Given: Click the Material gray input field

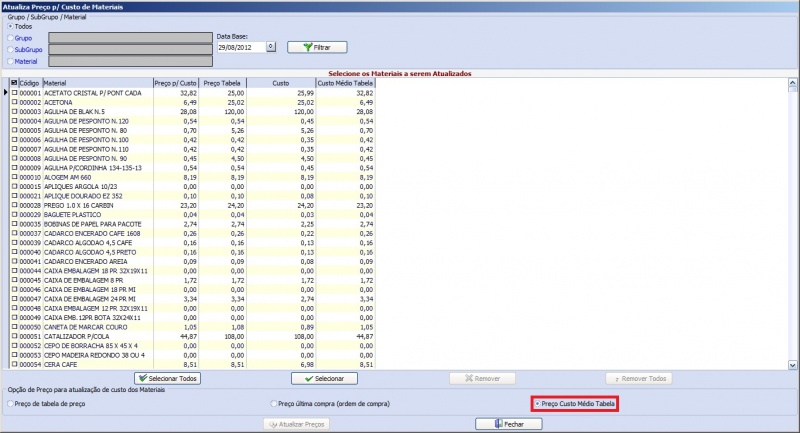Looking at the screenshot, I should 131,61.
